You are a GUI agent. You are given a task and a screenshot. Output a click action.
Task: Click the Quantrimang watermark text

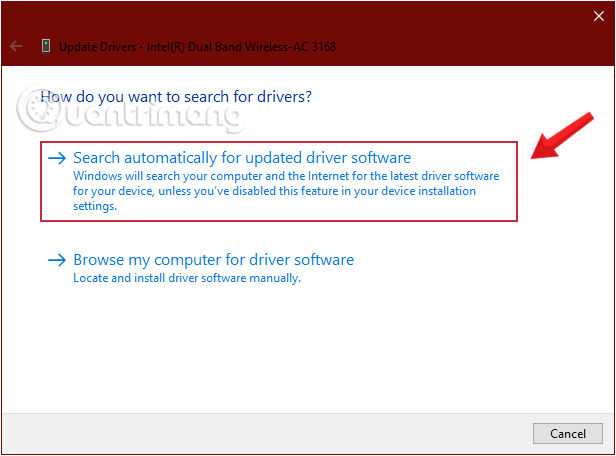click(150, 117)
